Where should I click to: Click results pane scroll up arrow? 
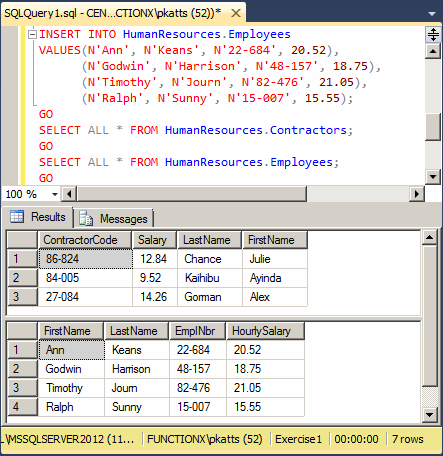click(x=430, y=237)
